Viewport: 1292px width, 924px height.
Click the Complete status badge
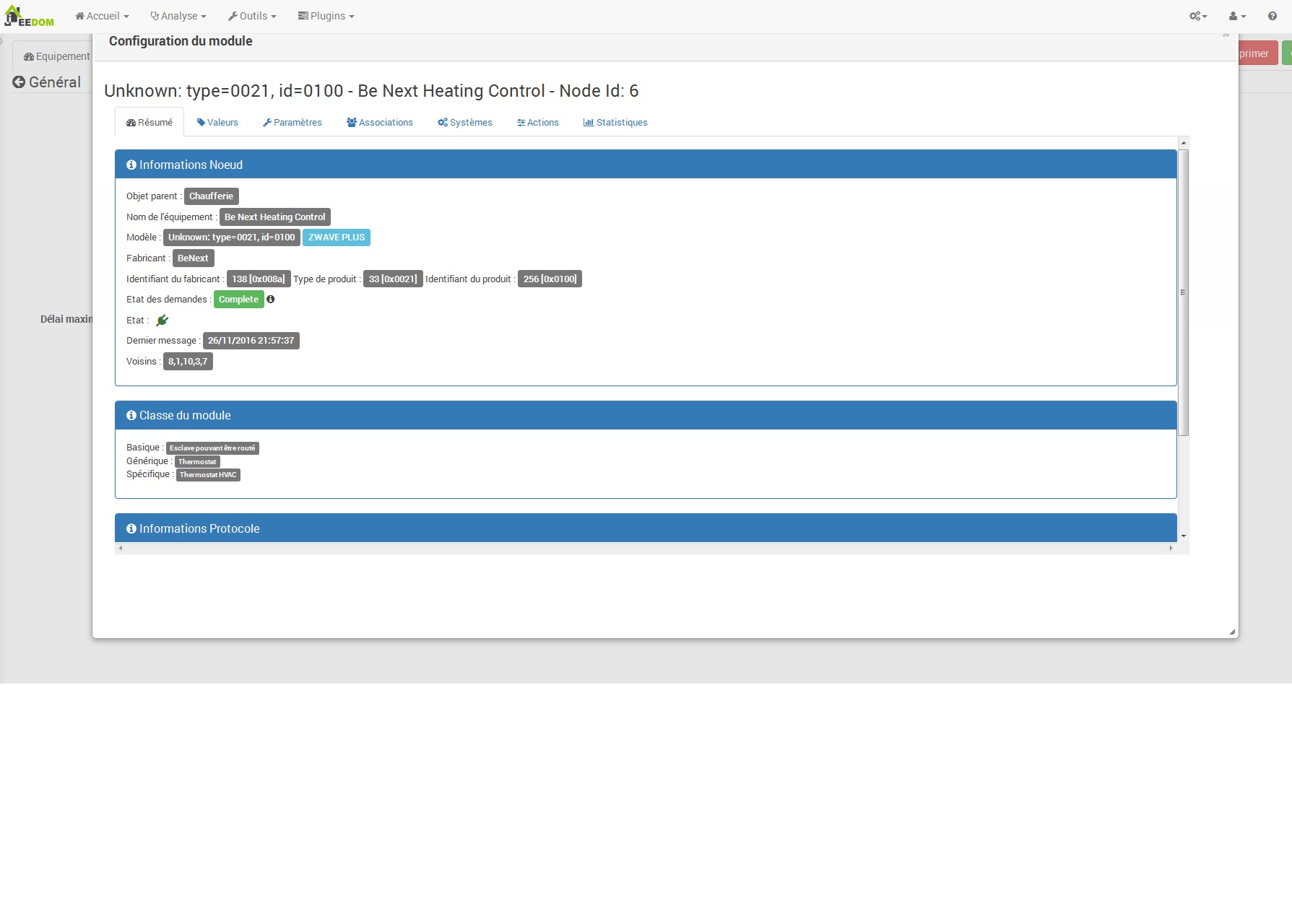click(239, 299)
